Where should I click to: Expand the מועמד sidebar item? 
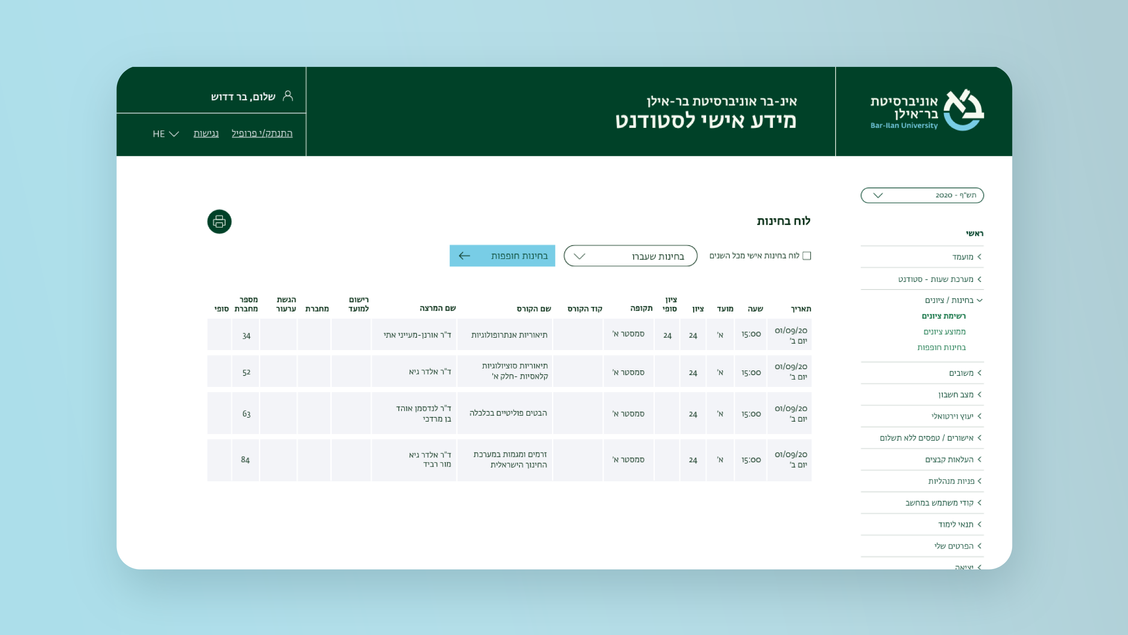click(967, 257)
